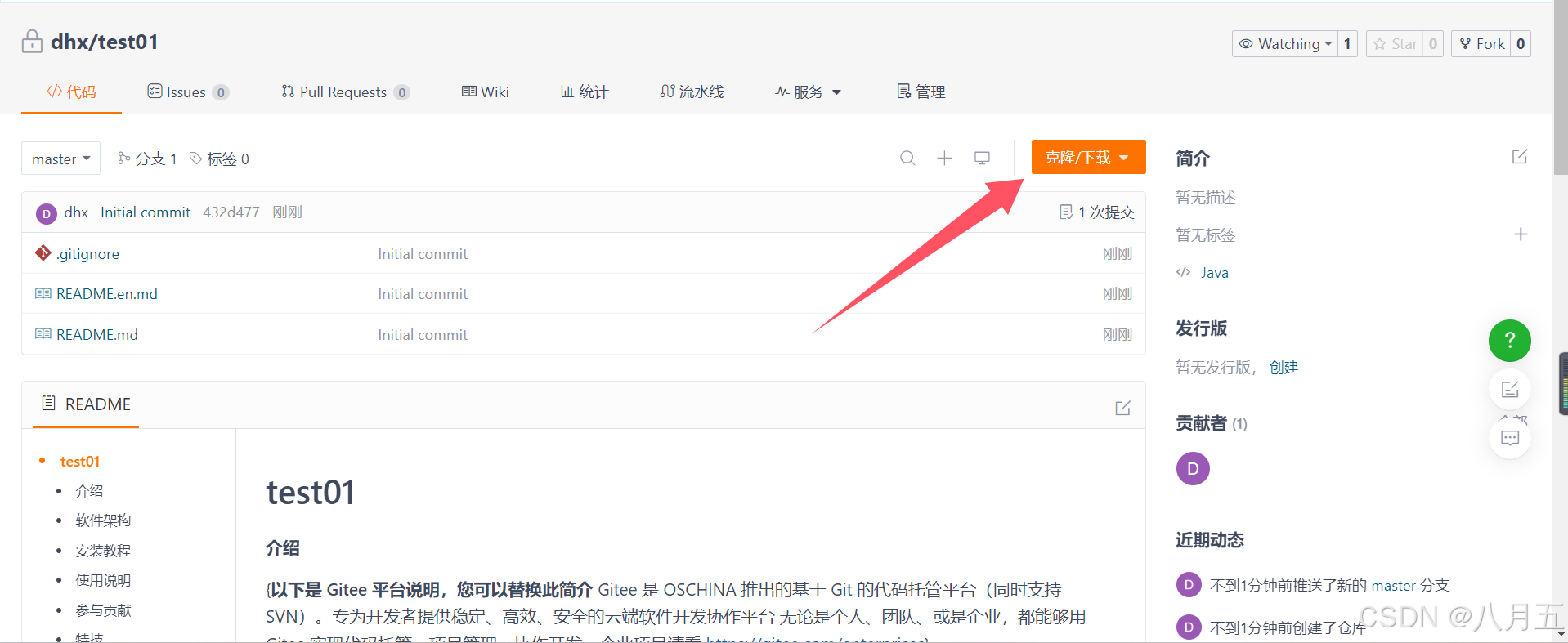Click the D contributor avatar under 贡献者
Image resolution: width=1568 pixels, height=643 pixels.
point(1193,468)
